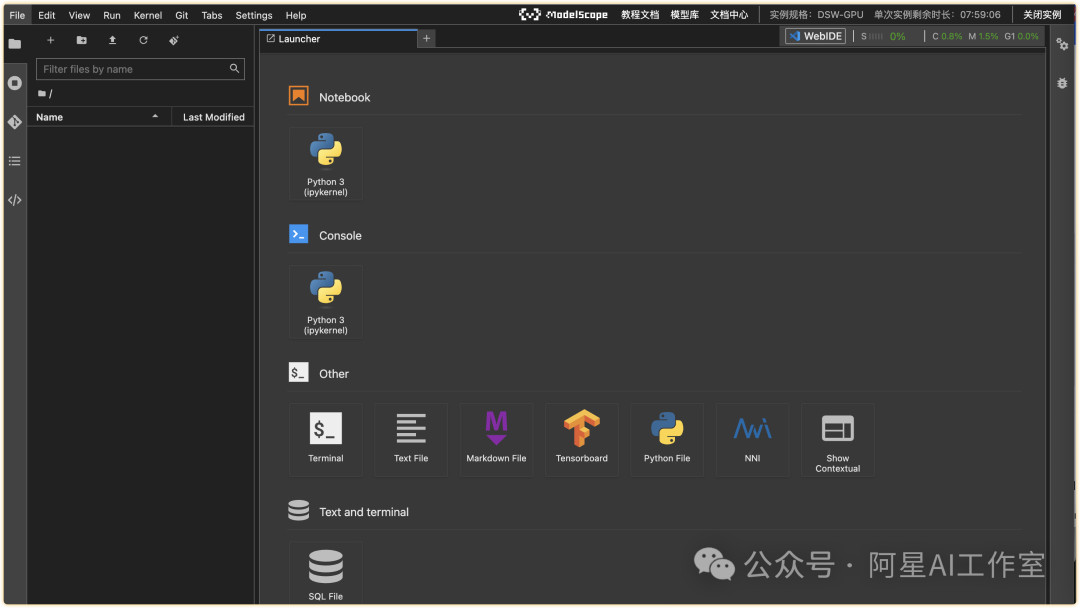
Task: Open the Kernel menu
Action: point(147,15)
